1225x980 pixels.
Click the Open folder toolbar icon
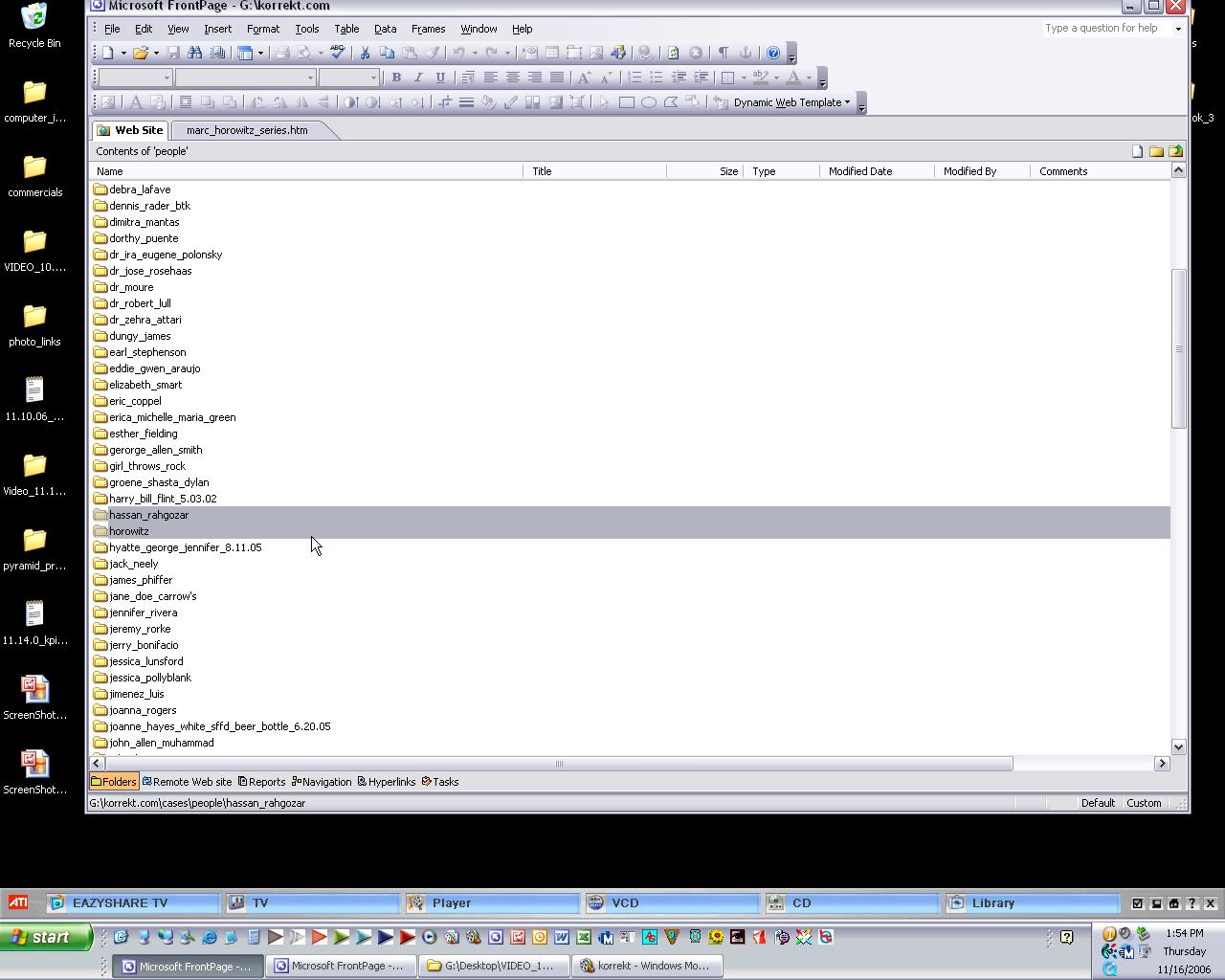click(x=141, y=53)
